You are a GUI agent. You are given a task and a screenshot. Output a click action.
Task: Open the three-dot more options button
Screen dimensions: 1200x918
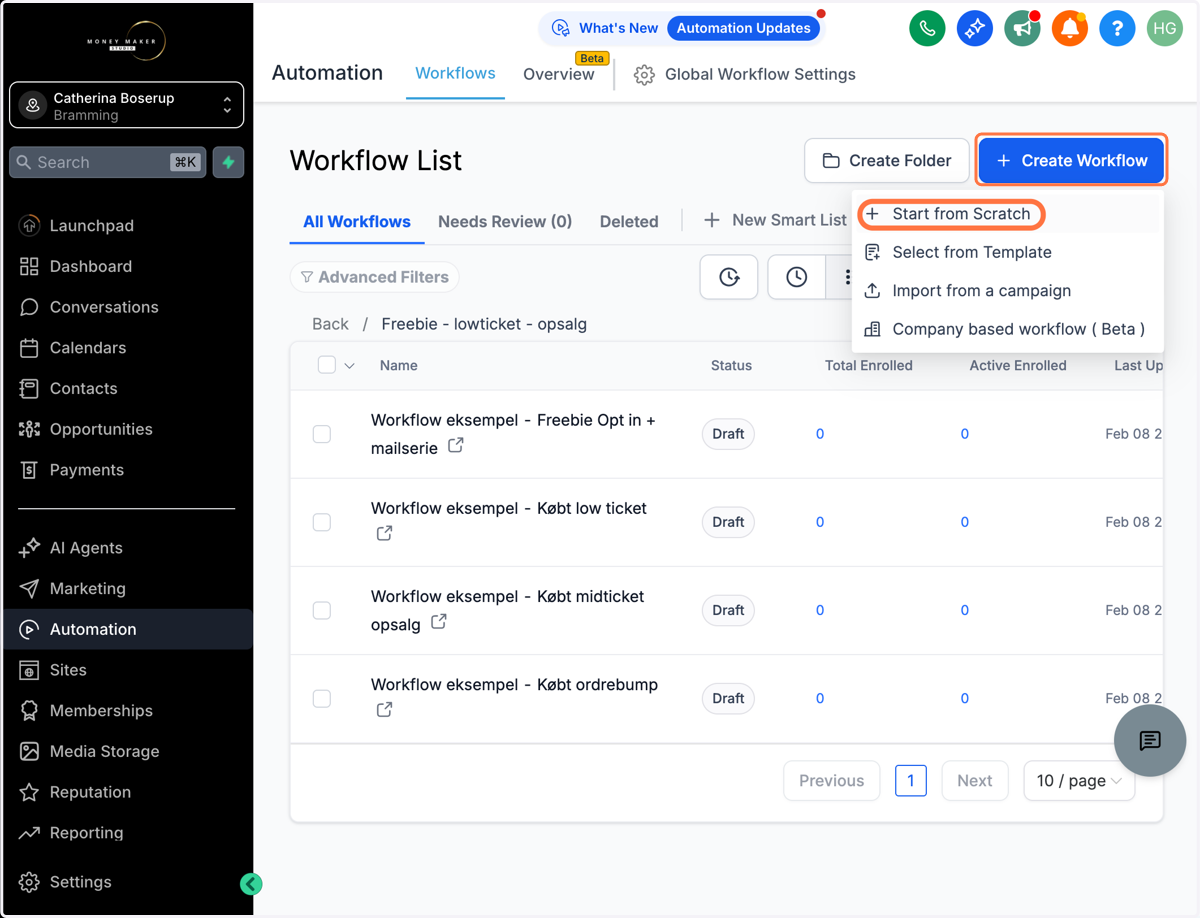[847, 277]
